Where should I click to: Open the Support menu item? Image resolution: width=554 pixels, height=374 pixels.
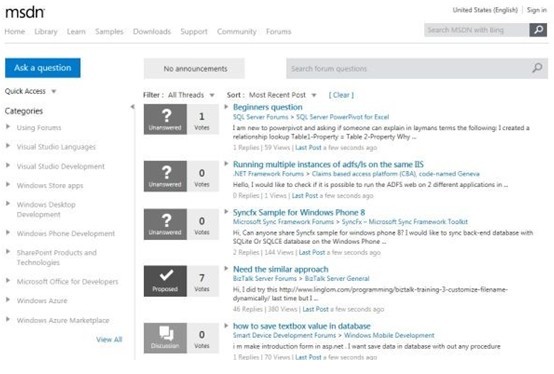194,31
